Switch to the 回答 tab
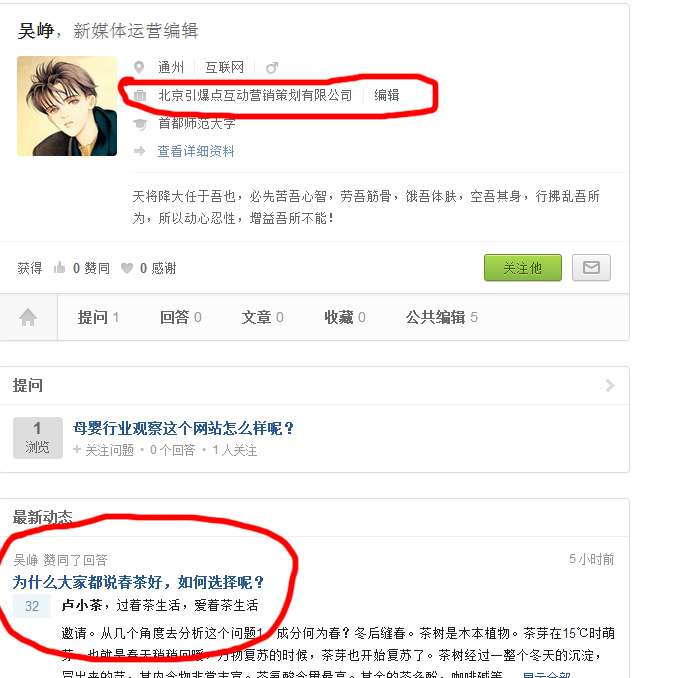 coord(180,317)
